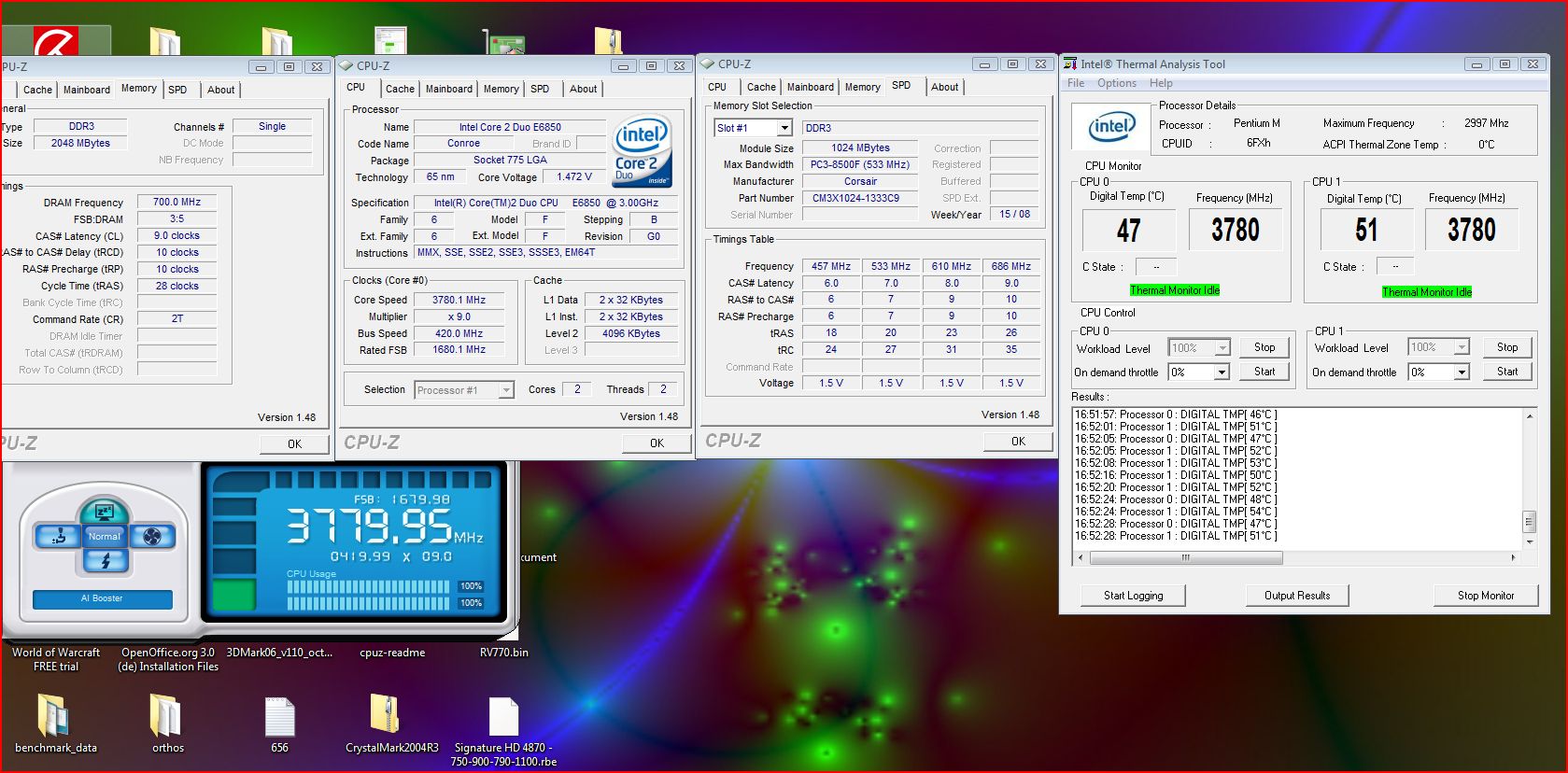The width and height of the screenshot is (1568, 773).
Task: Click the CPU 0 Stop button
Action: tap(1264, 347)
